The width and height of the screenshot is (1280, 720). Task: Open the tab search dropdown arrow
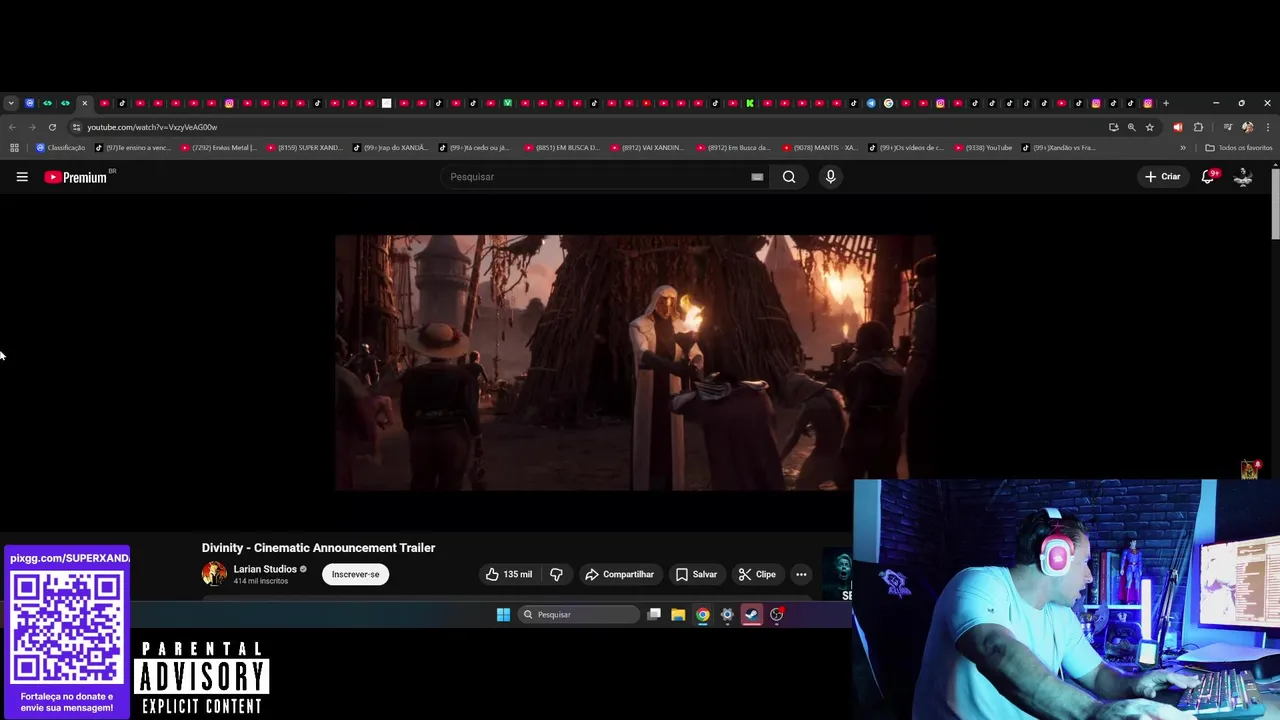click(x=11, y=103)
